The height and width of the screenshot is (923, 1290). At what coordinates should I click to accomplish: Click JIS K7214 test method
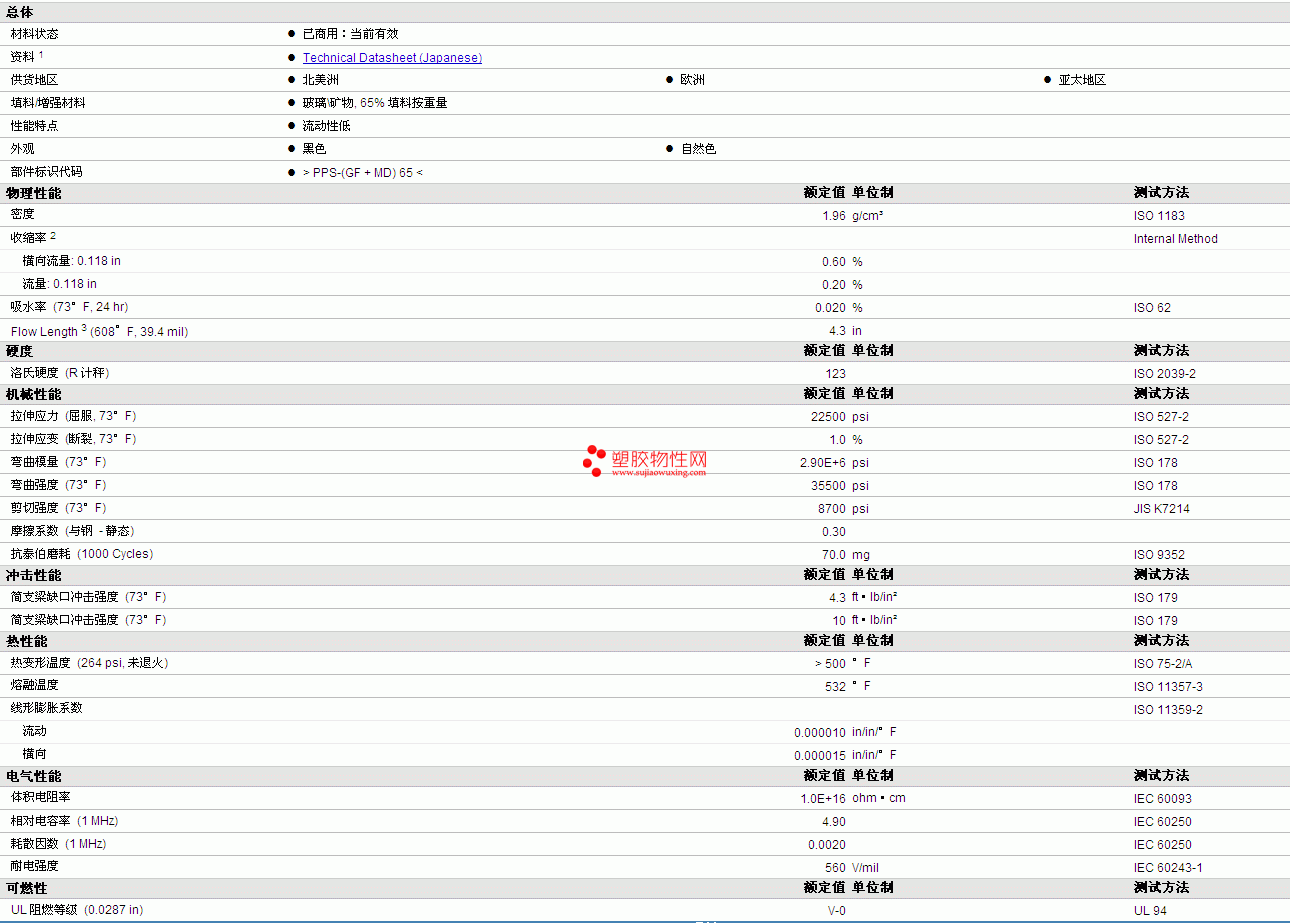[x=1162, y=509]
